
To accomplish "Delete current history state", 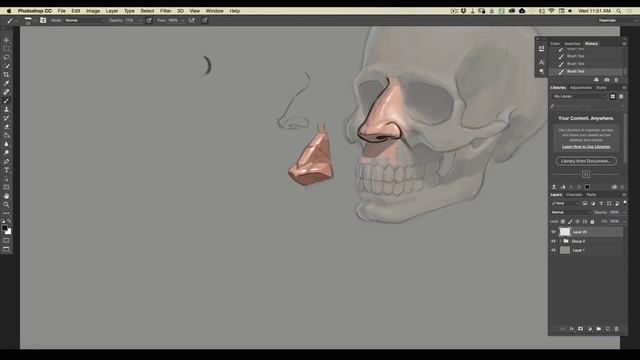I will point(616,80).
